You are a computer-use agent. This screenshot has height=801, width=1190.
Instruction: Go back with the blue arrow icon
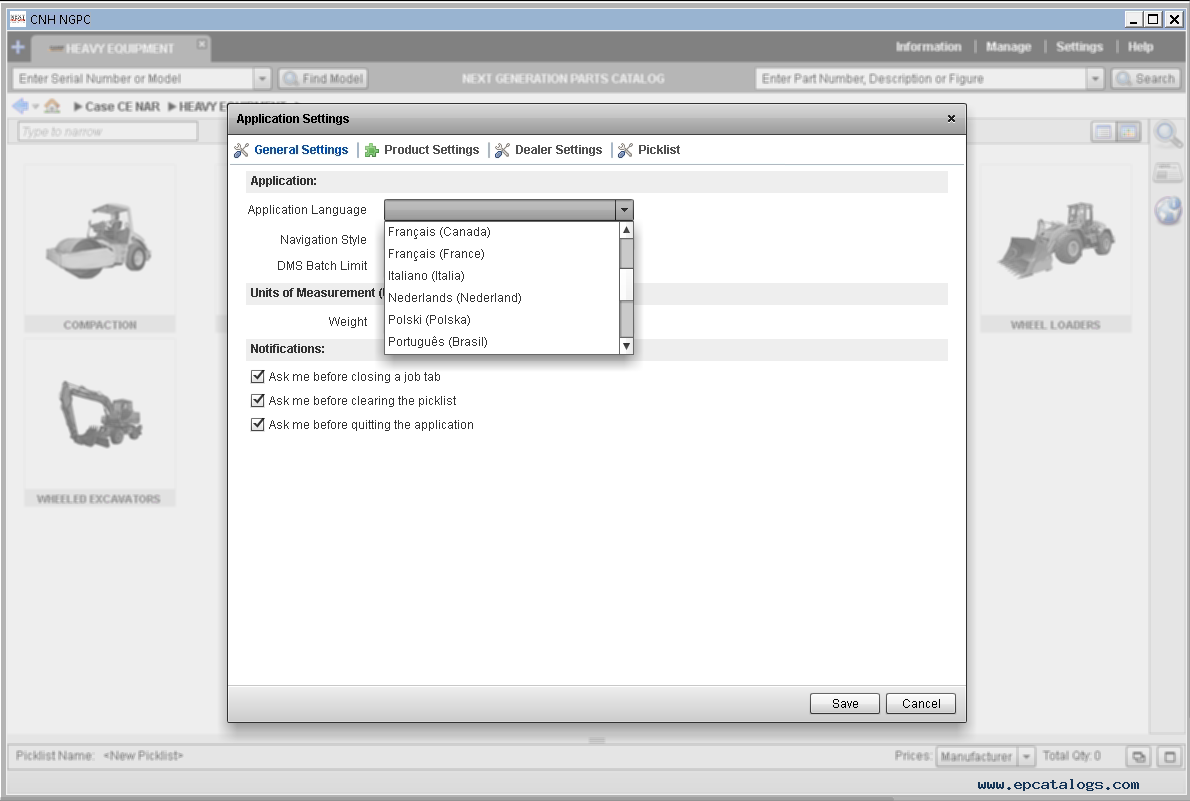coord(20,106)
